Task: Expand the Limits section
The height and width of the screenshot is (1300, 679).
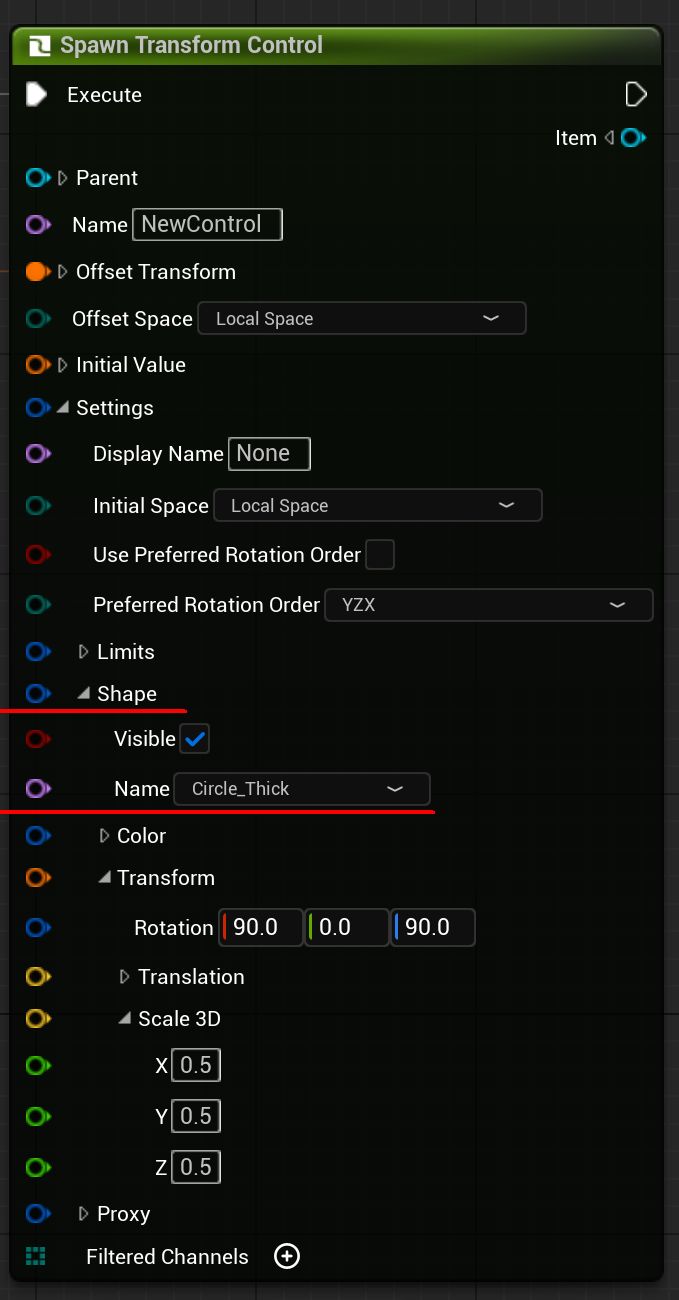Action: point(84,652)
